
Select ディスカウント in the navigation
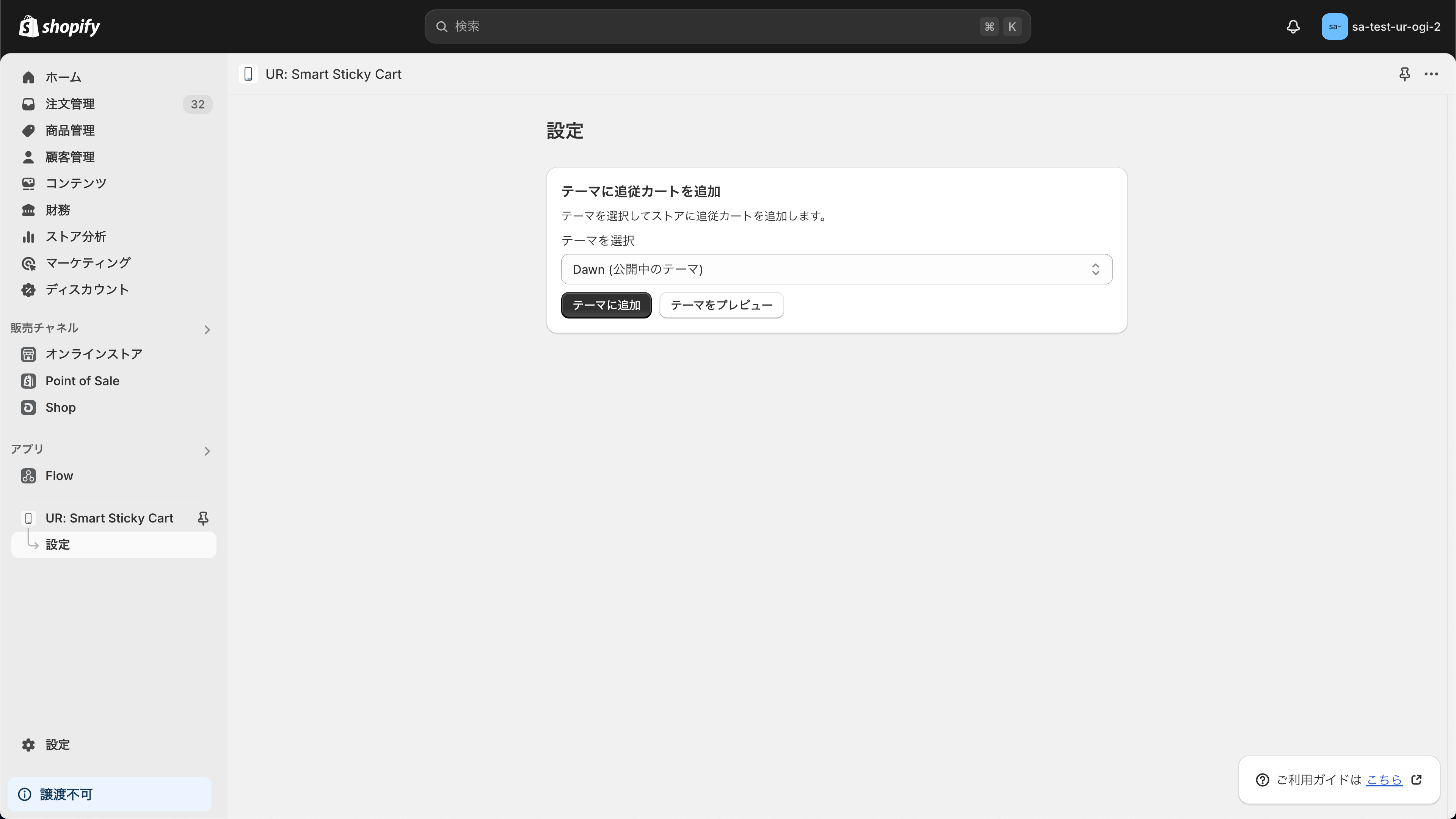(86, 289)
